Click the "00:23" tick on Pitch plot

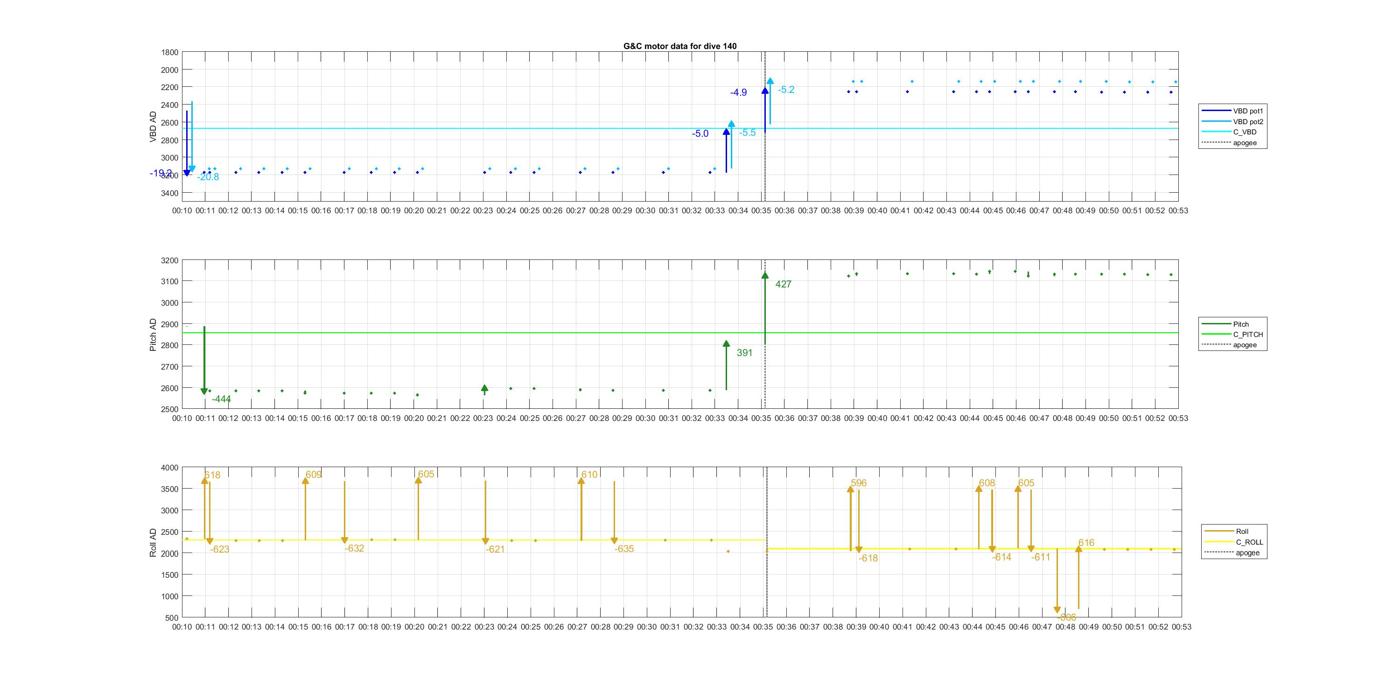click(483, 418)
